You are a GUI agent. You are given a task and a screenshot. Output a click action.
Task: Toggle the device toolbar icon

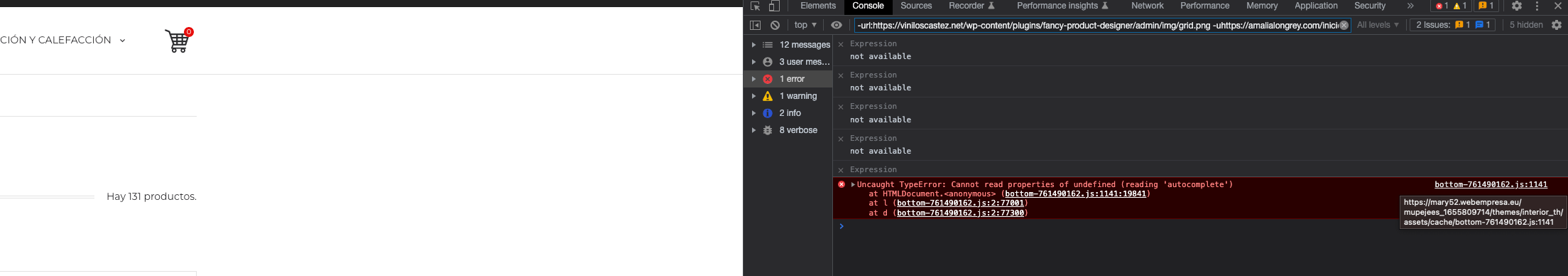[x=774, y=6]
